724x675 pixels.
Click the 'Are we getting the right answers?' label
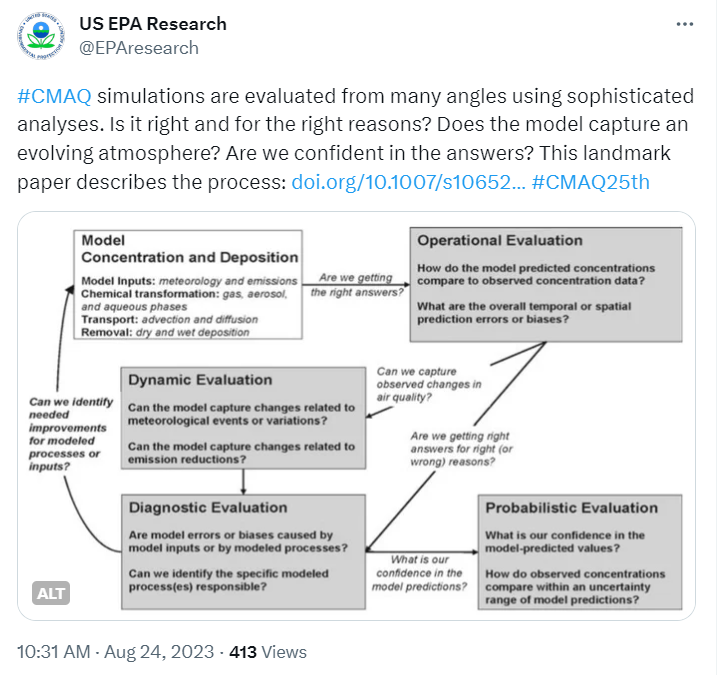pos(355,285)
